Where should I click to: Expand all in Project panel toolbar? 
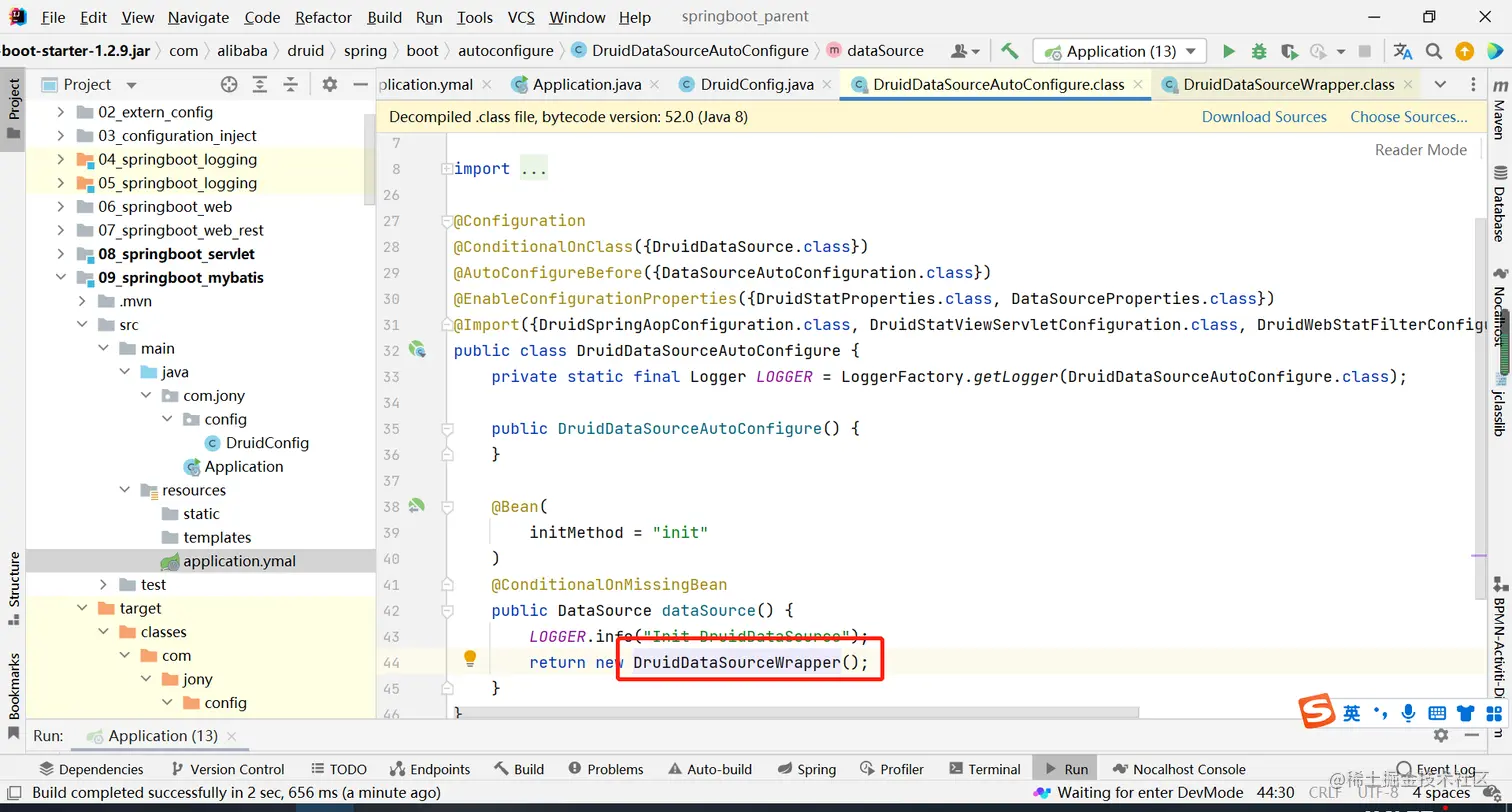(x=260, y=85)
